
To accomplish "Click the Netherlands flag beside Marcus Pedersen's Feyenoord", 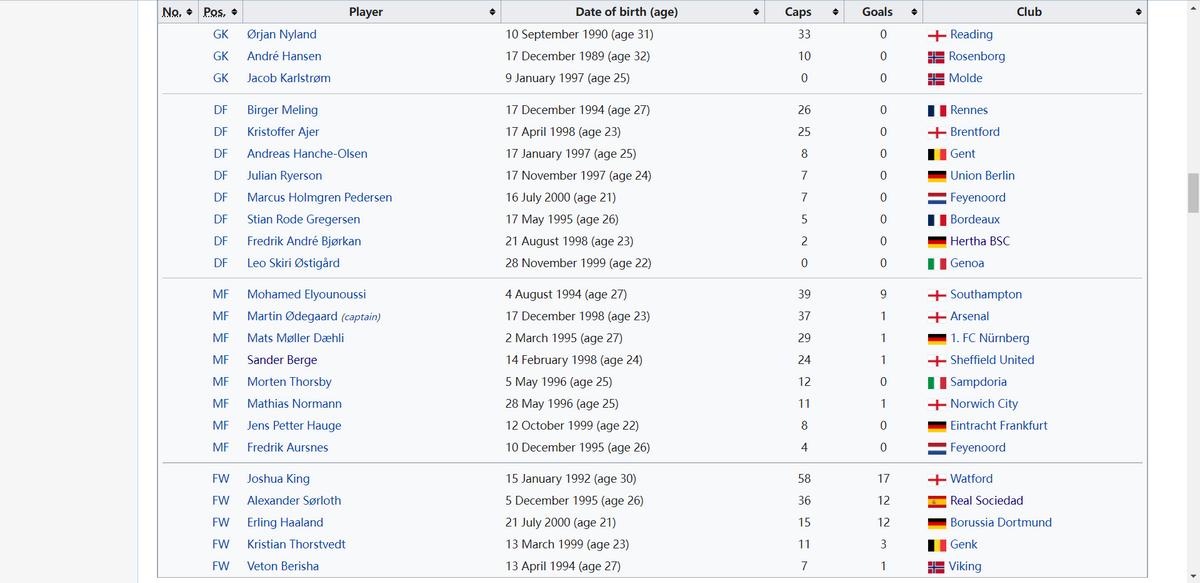I will (937, 198).
